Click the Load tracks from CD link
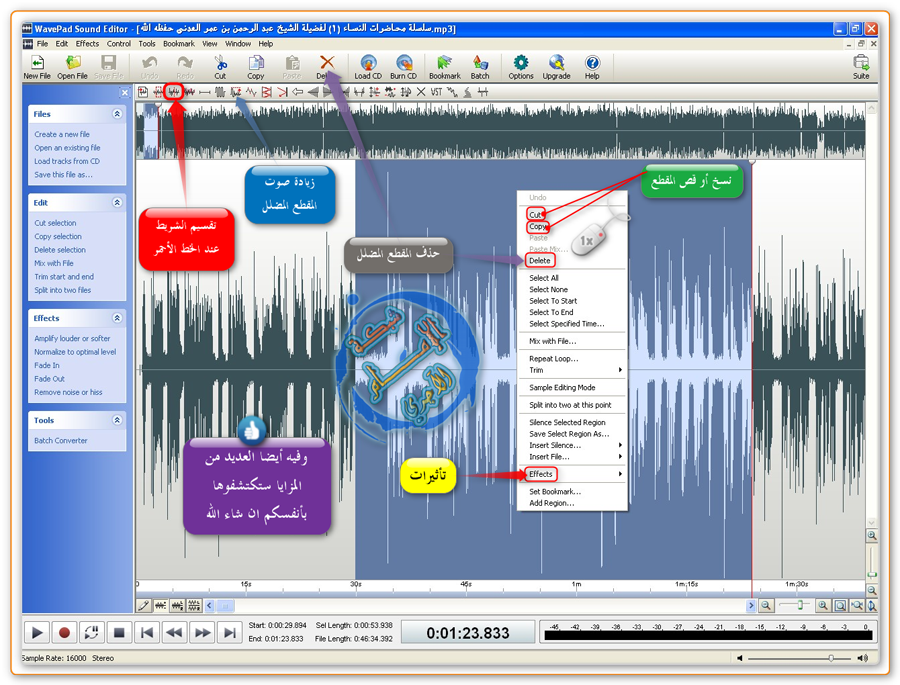The height and width of the screenshot is (685, 900). [x=67, y=161]
